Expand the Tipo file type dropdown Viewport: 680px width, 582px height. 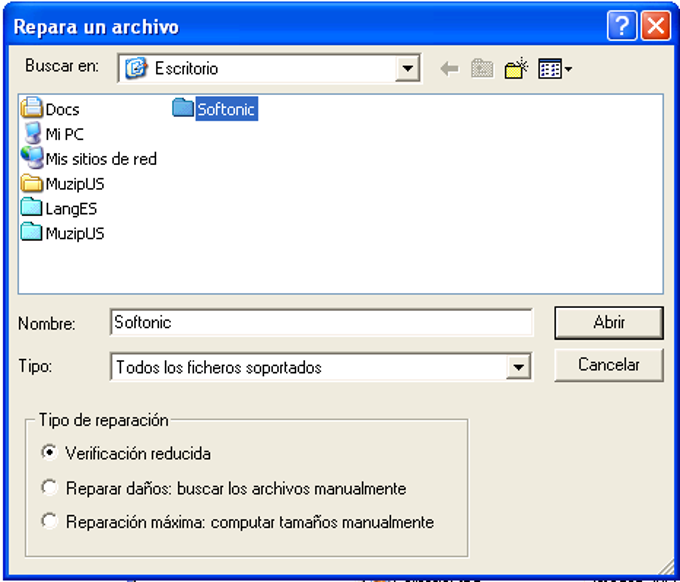(518, 367)
